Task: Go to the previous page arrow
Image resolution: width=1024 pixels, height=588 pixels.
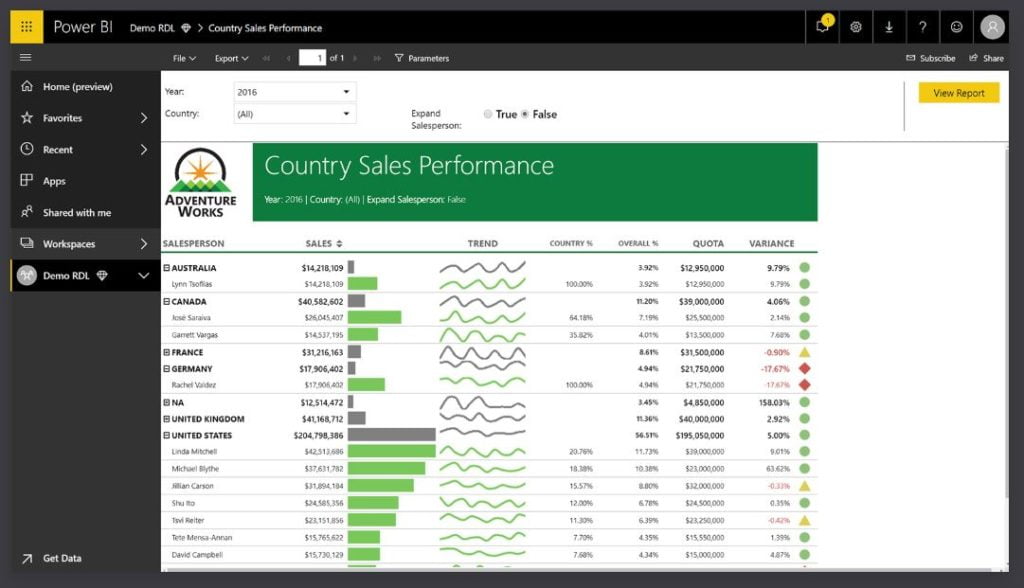Action: point(288,58)
